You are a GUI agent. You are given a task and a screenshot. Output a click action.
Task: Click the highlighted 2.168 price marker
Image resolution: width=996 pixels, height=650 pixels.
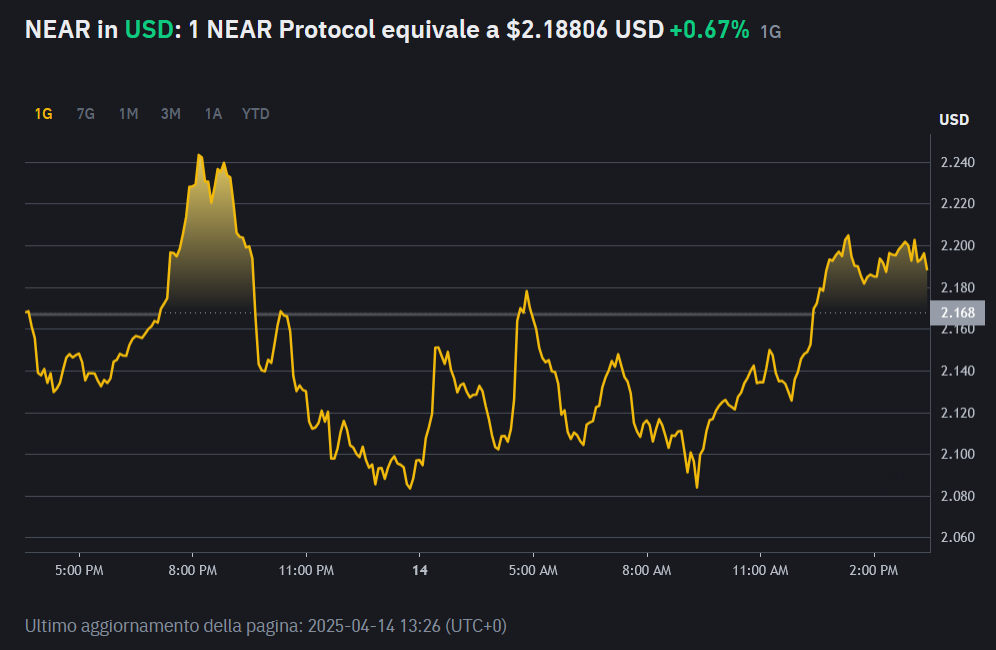[958, 313]
